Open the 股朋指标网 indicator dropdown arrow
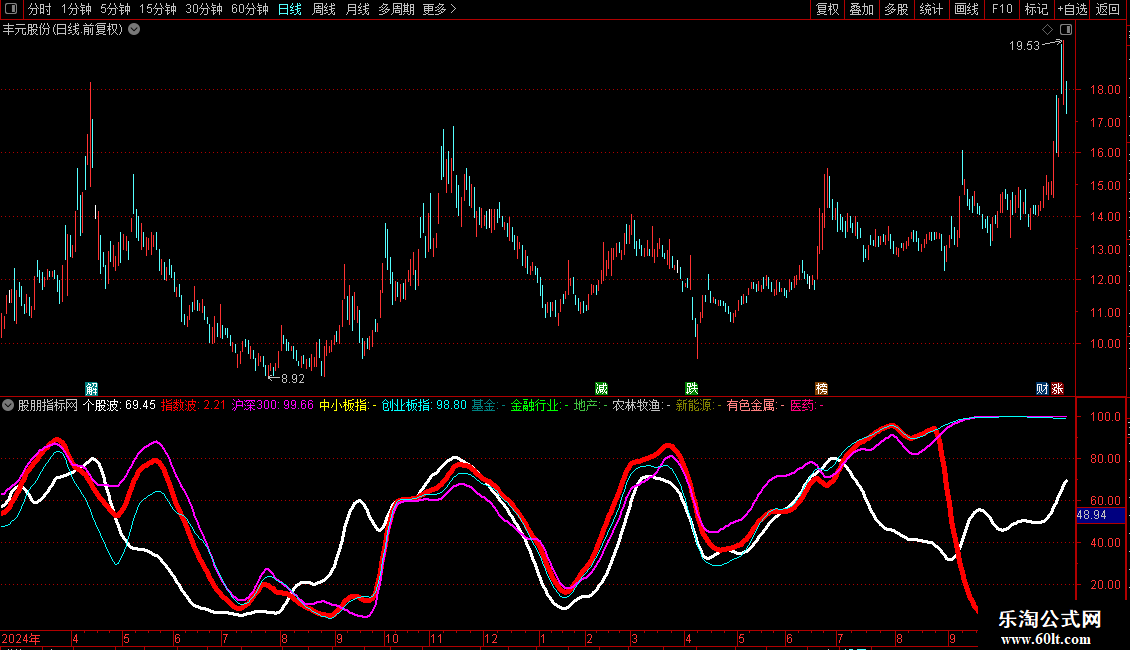Screen dimensions: 1130x650 pyautogui.click(x=9, y=405)
